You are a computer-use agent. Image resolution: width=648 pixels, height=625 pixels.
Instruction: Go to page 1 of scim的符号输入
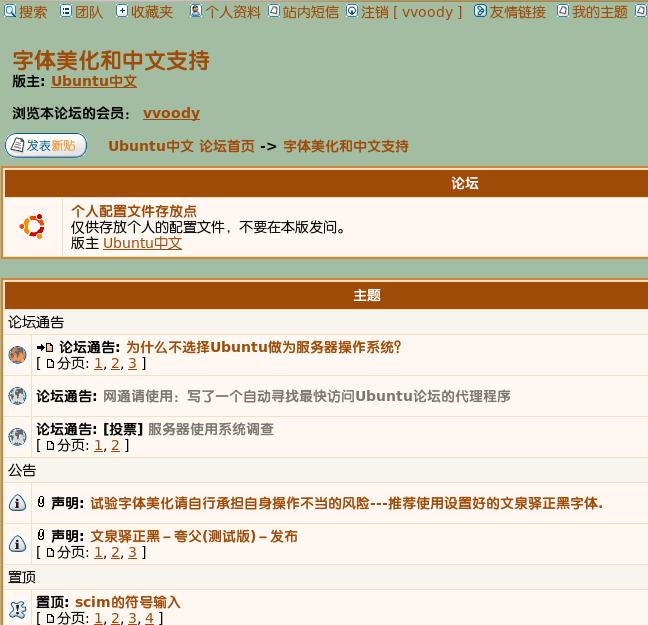pyautogui.click(x=98, y=618)
